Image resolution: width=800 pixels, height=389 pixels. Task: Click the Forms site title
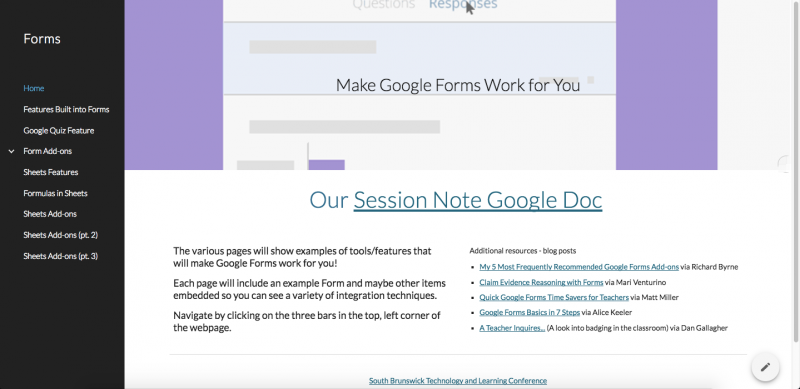click(x=42, y=39)
